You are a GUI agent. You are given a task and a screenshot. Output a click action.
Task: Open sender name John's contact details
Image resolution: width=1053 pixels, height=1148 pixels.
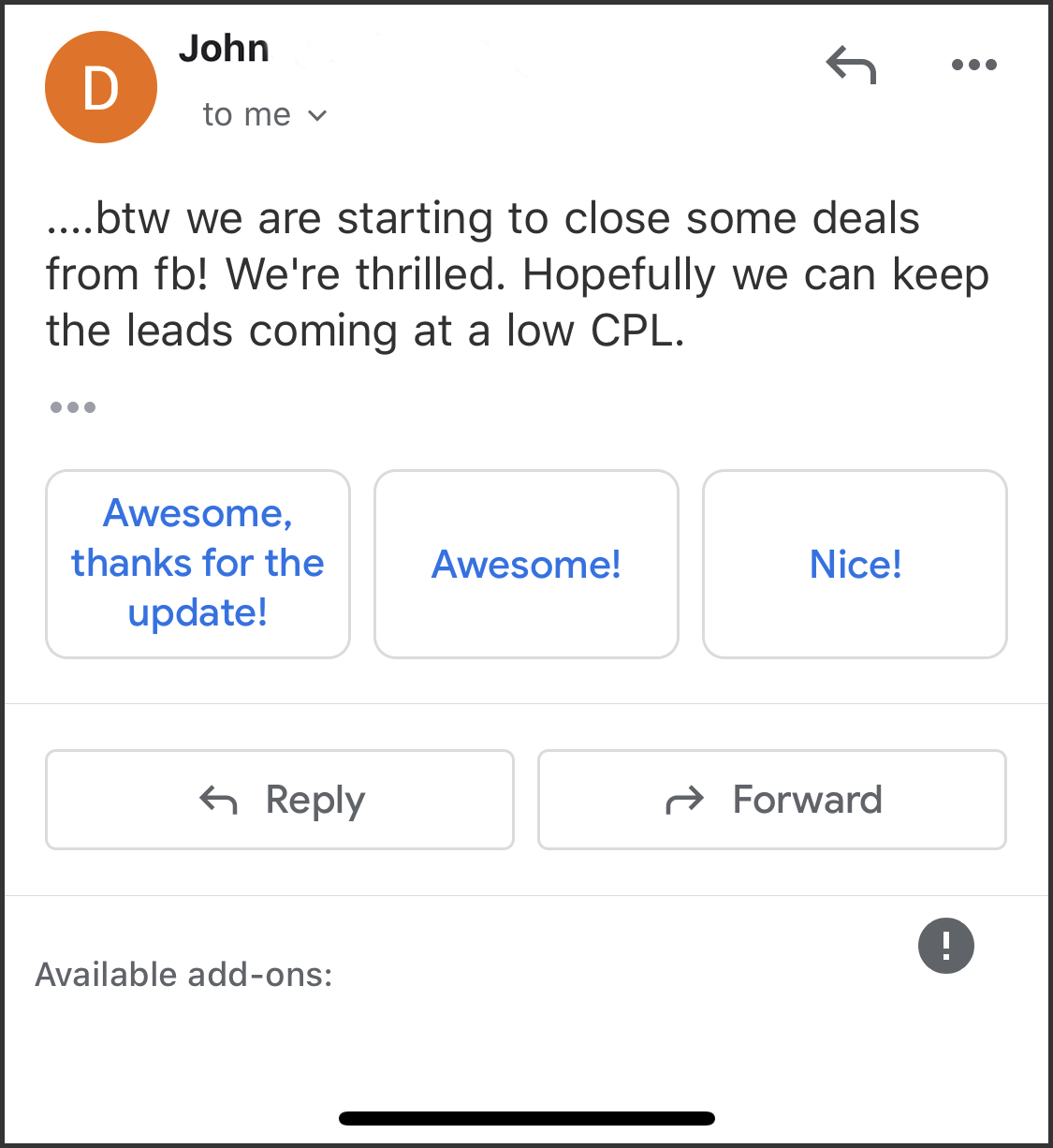pos(224,48)
